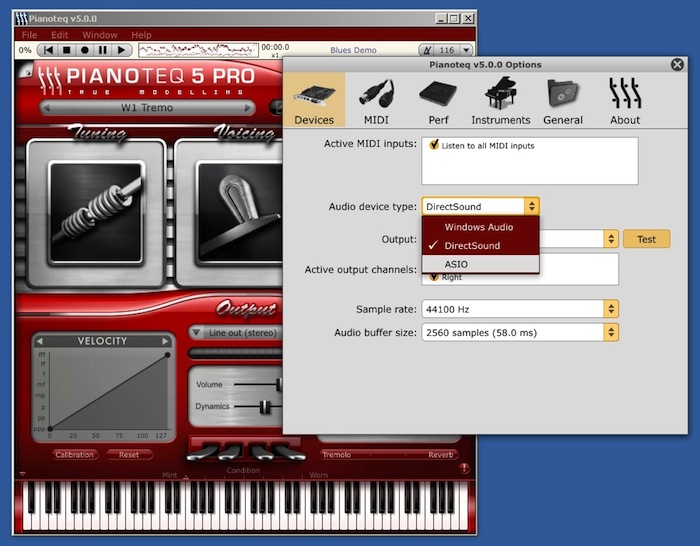The width and height of the screenshot is (700, 546).
Task: Switch to the MIDI options tab
Action: [376, 100]
